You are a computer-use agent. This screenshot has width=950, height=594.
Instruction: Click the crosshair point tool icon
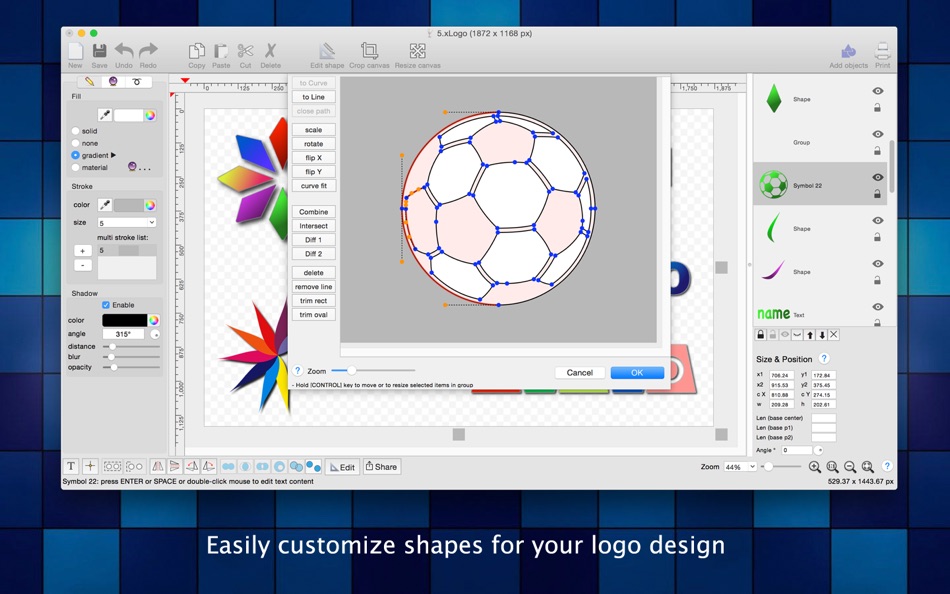pyautogui.click(x=90, y=466)
